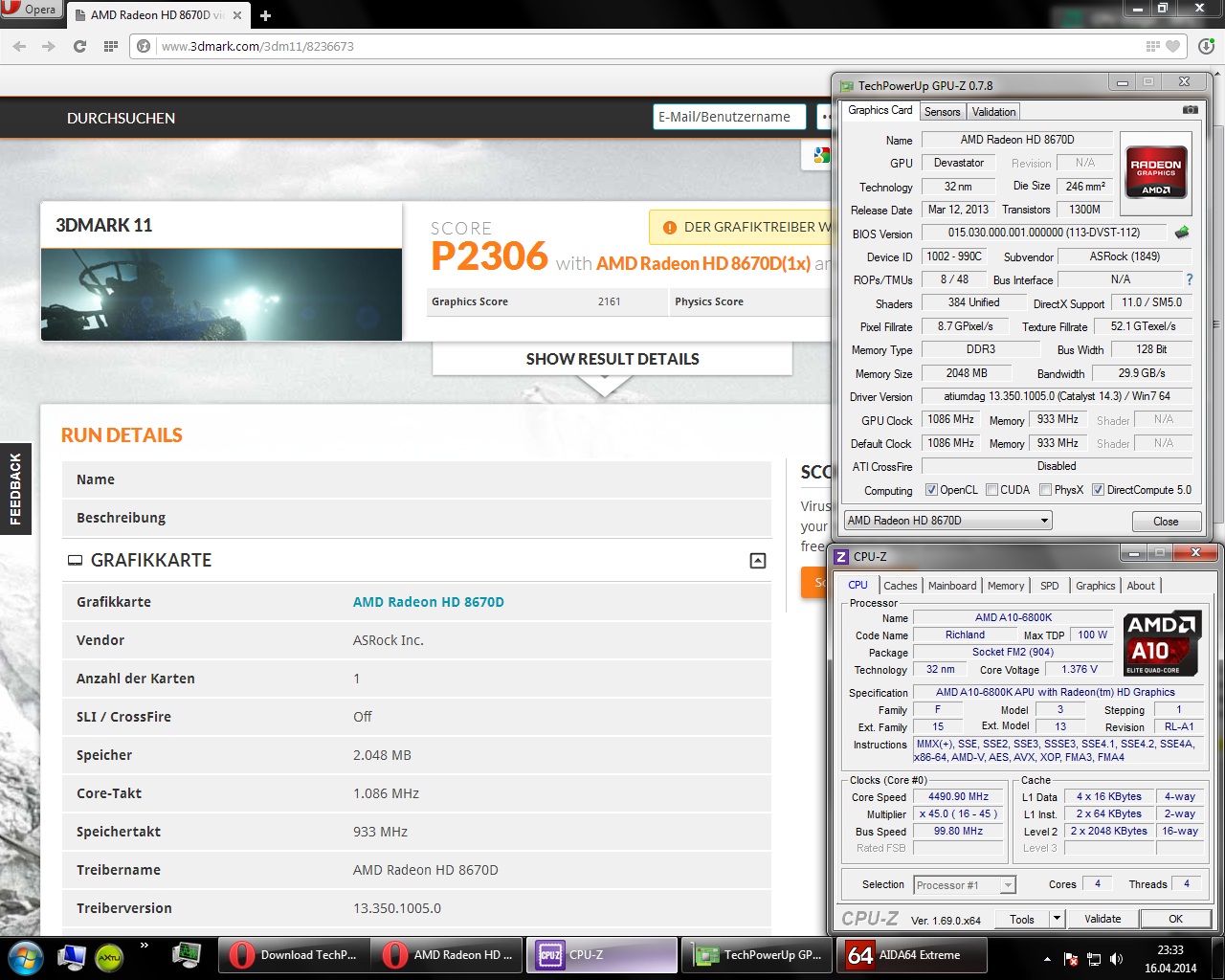Screen dimensions: 1225x980
Task: Toggle the PhysX checkbox
Action: [1045, 490]
